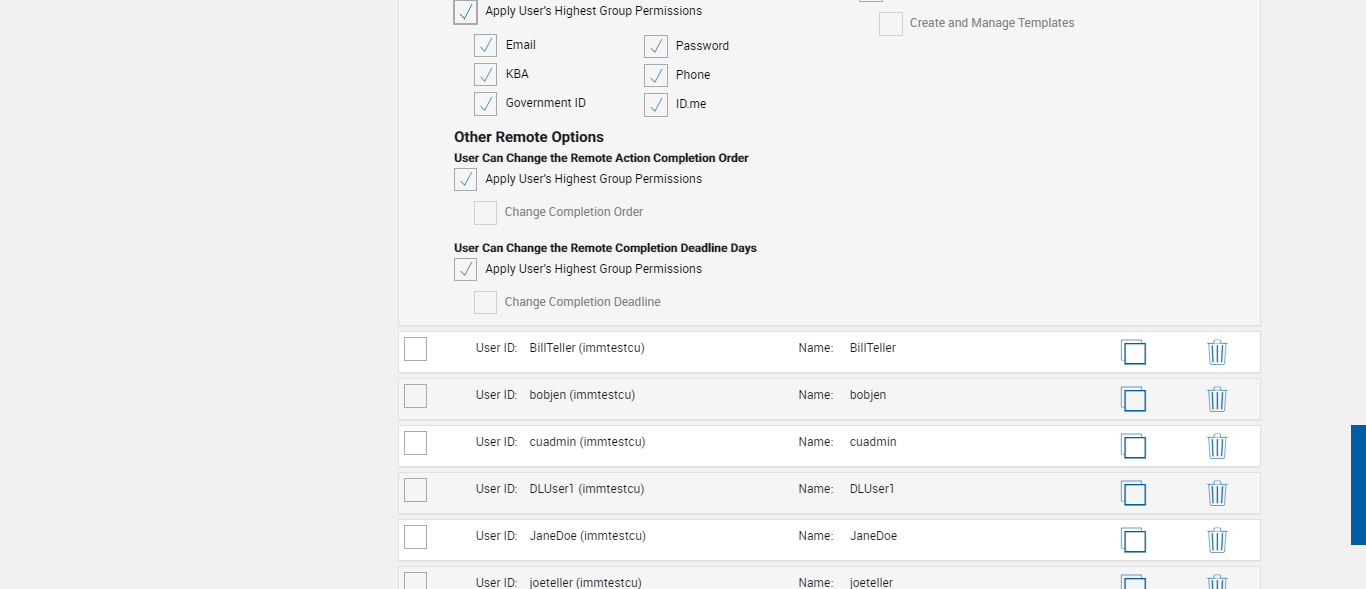Copy the cuadmin user entry
1366x589 pixels.
click(x=1133, y=446)
